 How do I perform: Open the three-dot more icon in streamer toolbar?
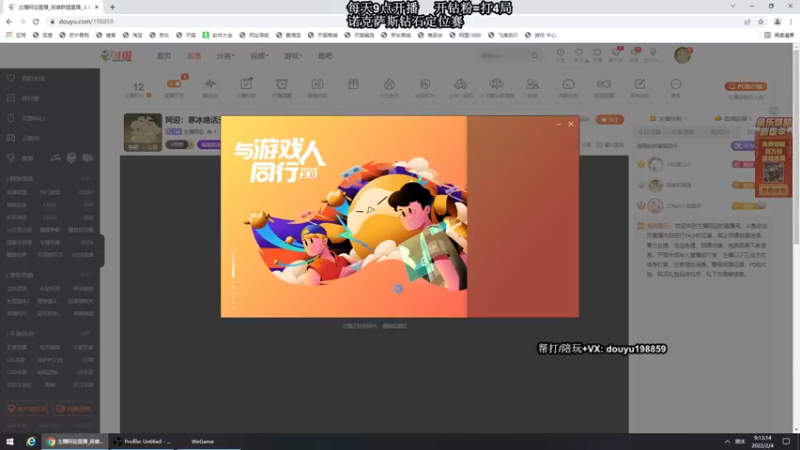[676, 84]
